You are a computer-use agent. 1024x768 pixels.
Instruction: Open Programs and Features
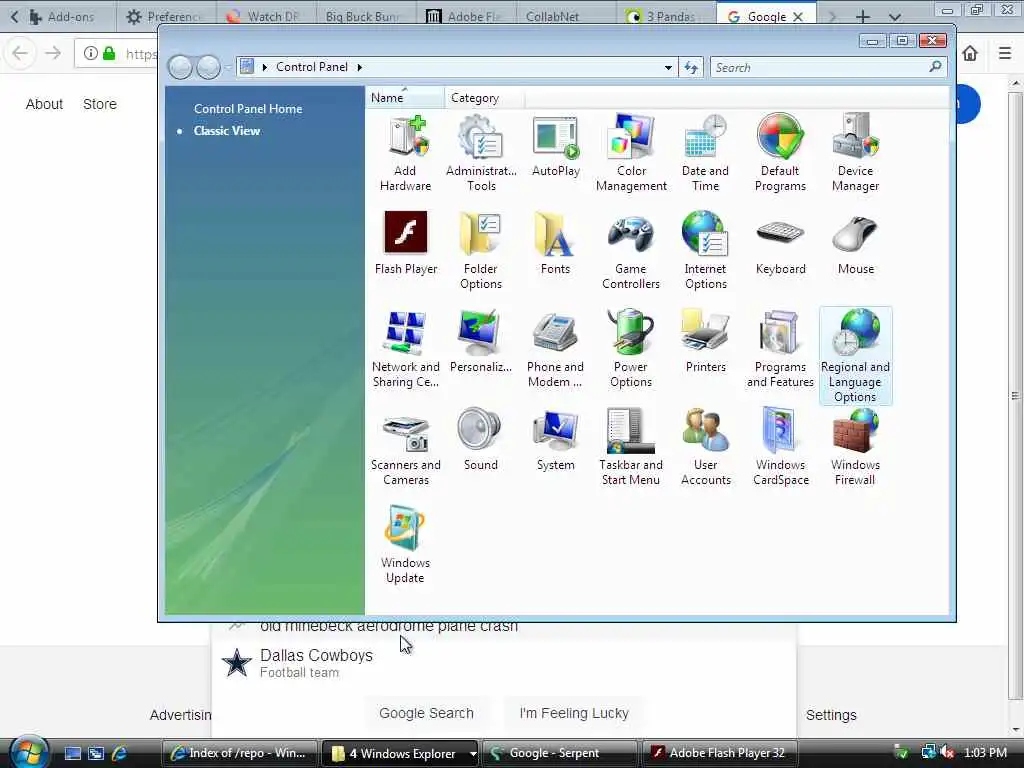780,349
